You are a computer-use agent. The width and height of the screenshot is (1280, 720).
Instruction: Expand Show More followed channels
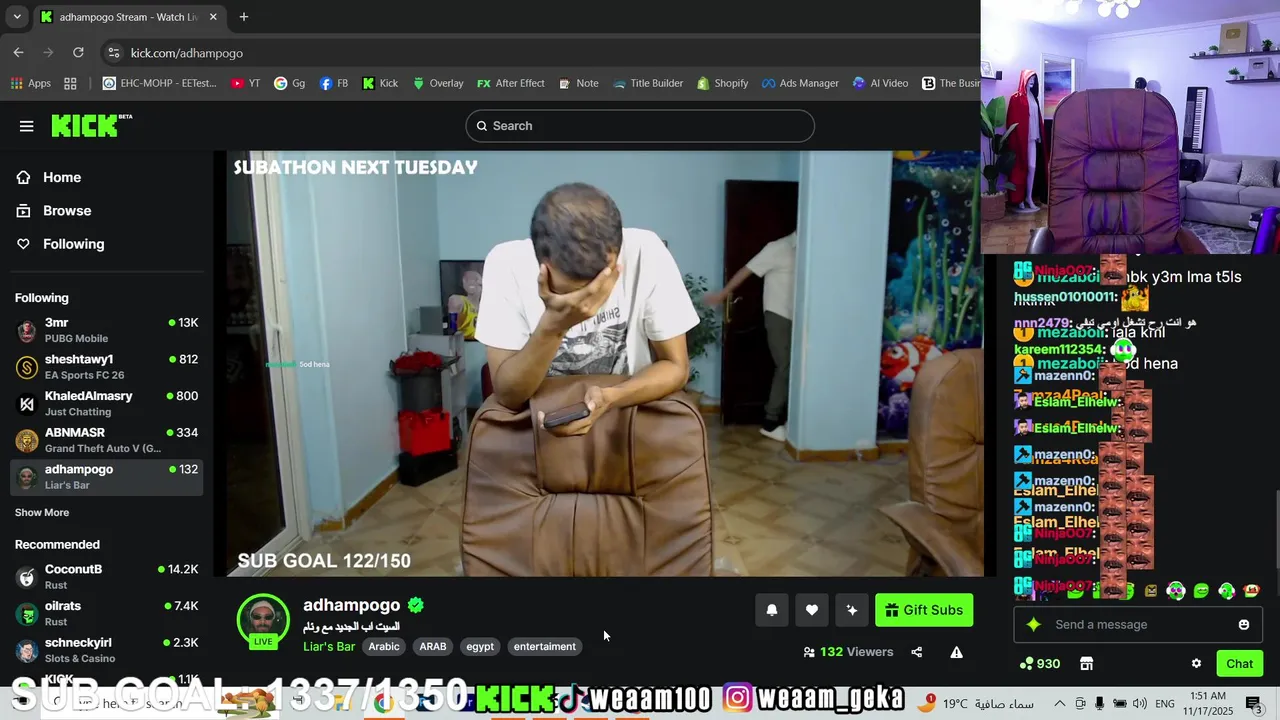tap(42, 512)
